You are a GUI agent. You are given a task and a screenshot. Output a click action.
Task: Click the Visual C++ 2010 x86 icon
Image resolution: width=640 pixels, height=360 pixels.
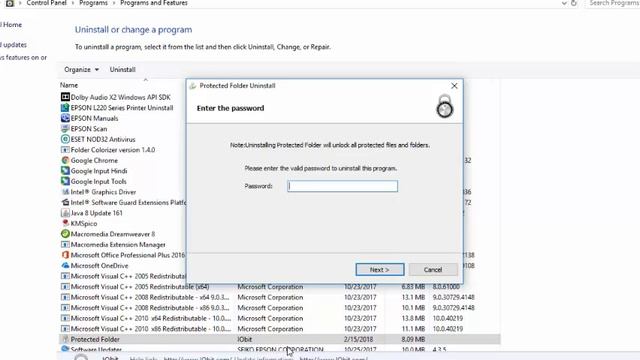tap(65, 329)
